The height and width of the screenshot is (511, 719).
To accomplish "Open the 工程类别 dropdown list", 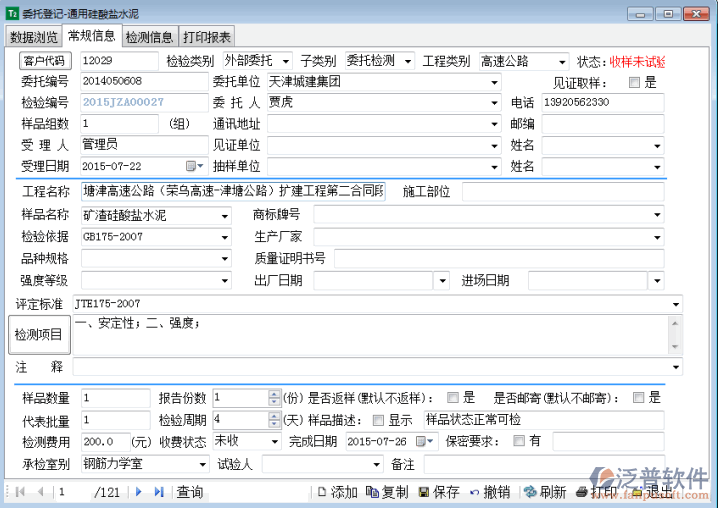I will pos(561,62).
